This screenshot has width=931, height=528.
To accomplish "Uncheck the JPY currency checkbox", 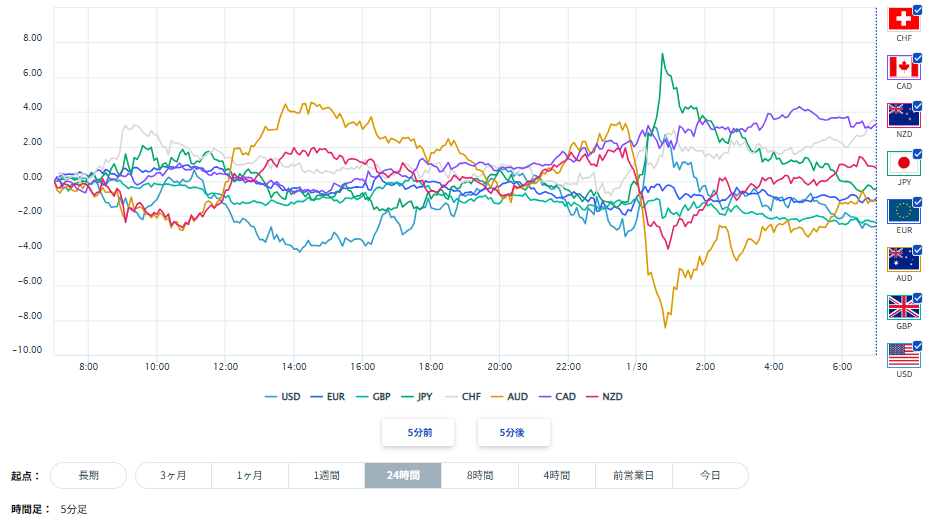I will [917, 154].
